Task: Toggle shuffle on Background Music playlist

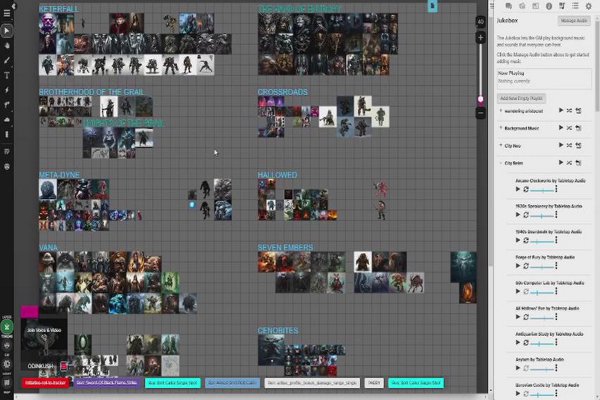Action: coord(569,128)
